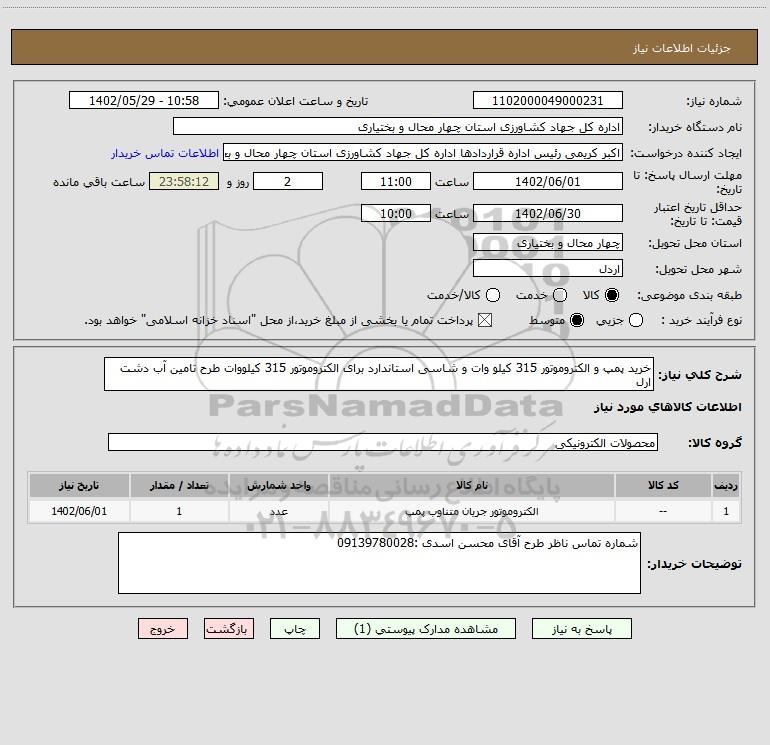Click the remaining time field 23:58:12

(184, 181)
